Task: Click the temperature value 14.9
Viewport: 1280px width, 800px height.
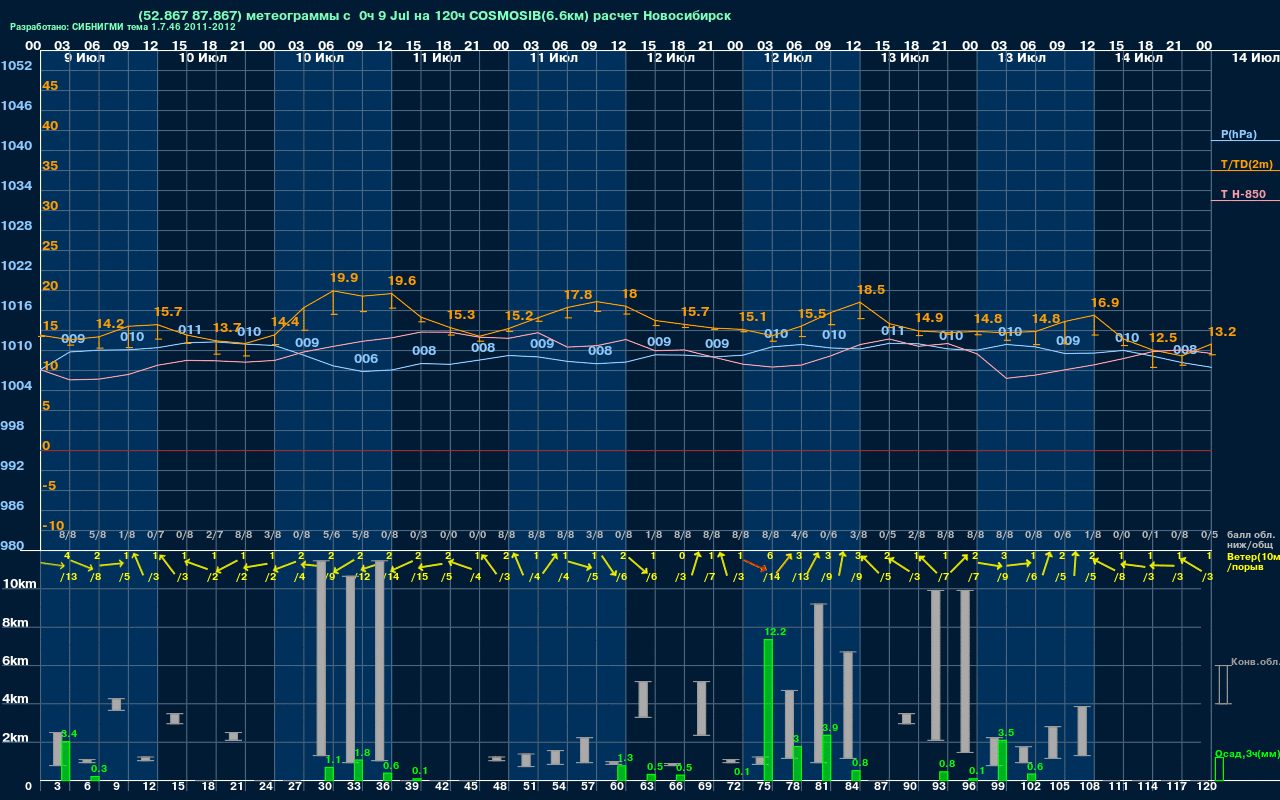Action: pyautogui.click(x=929, y=318)
